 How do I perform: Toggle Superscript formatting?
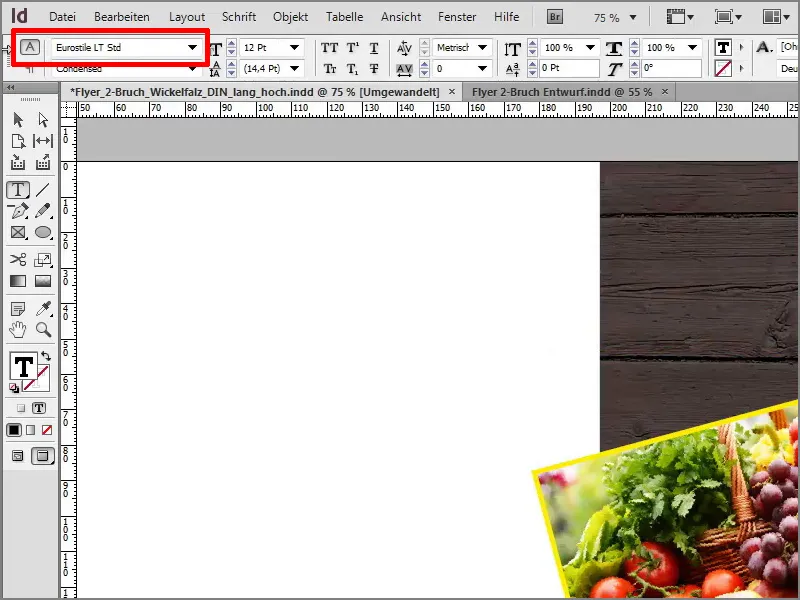coord(353,47)
